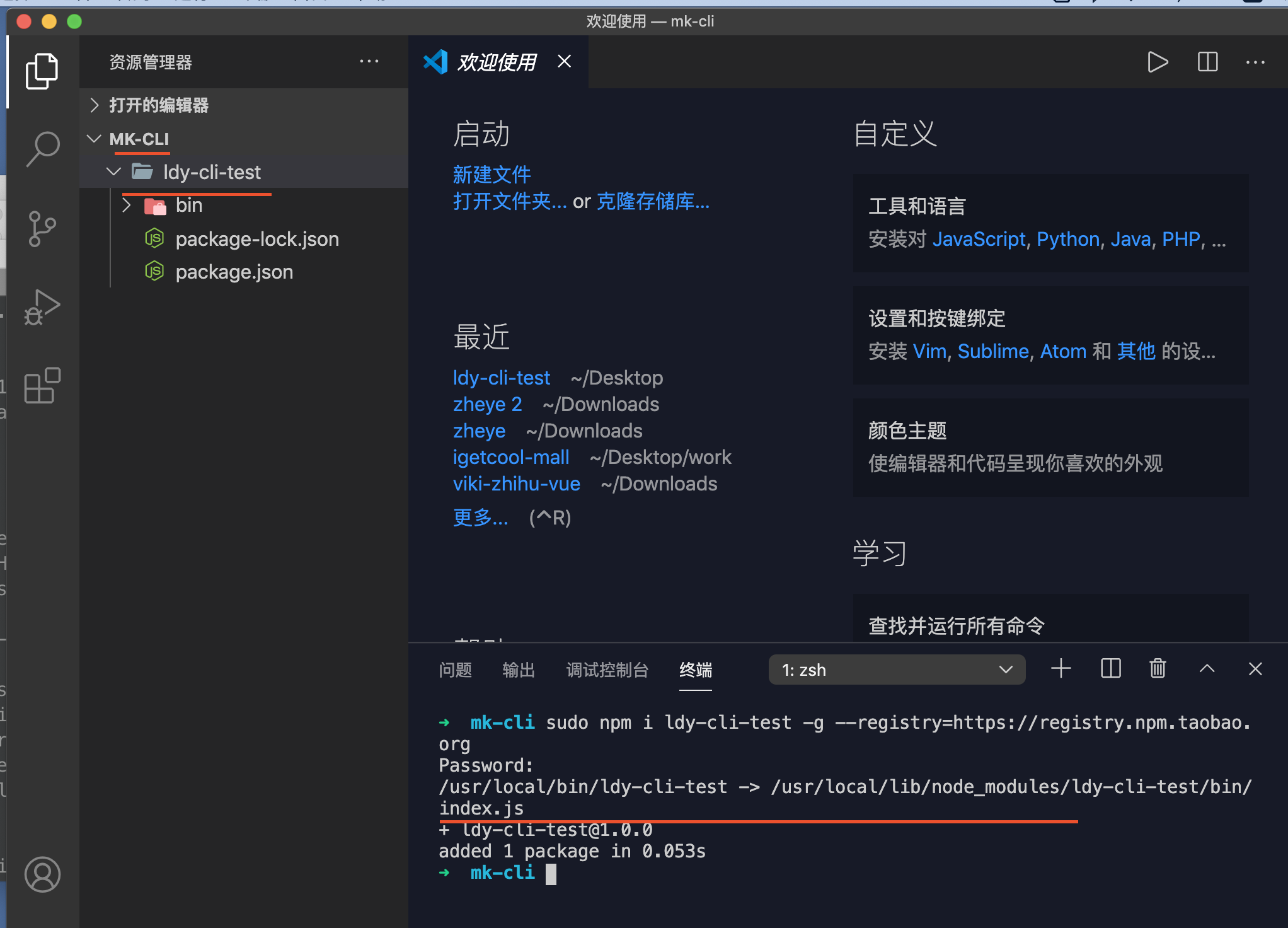Click the terminal input prompt line
Screen dimensions: 1288x928
844,873
